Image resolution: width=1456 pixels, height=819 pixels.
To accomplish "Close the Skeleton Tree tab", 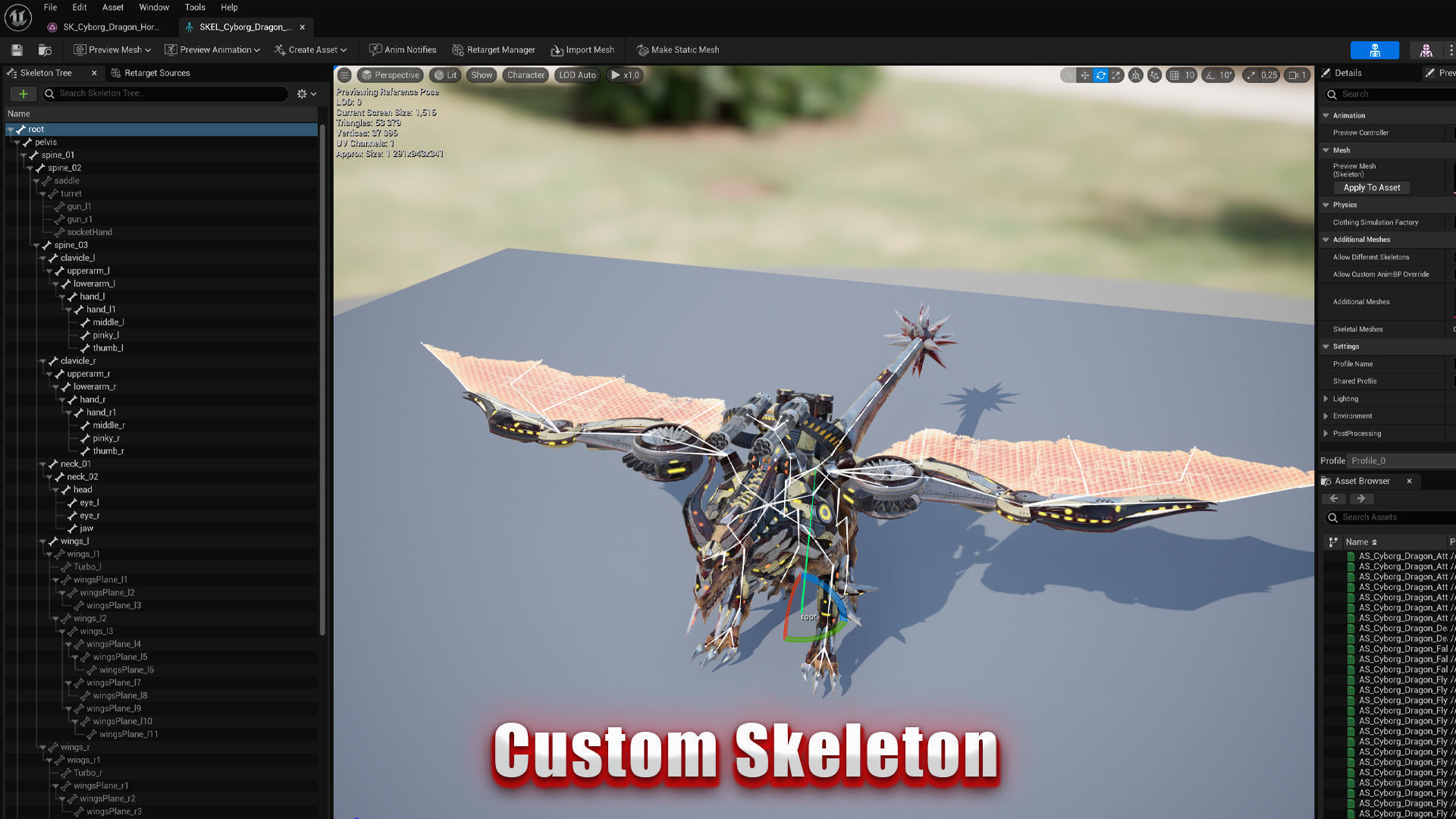I will tap(94, 74).
